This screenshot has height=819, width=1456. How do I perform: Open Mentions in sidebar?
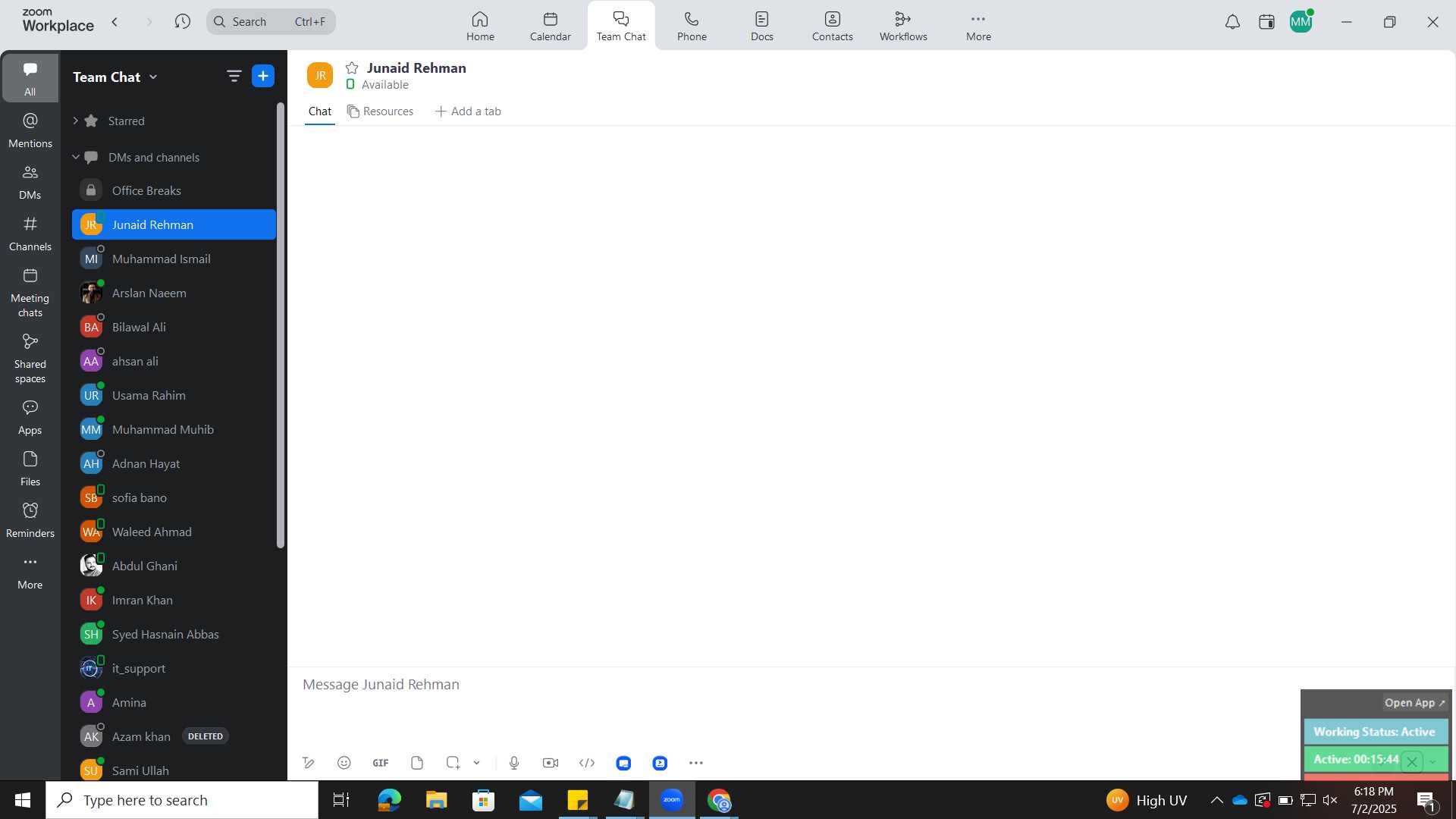(30, 130)
